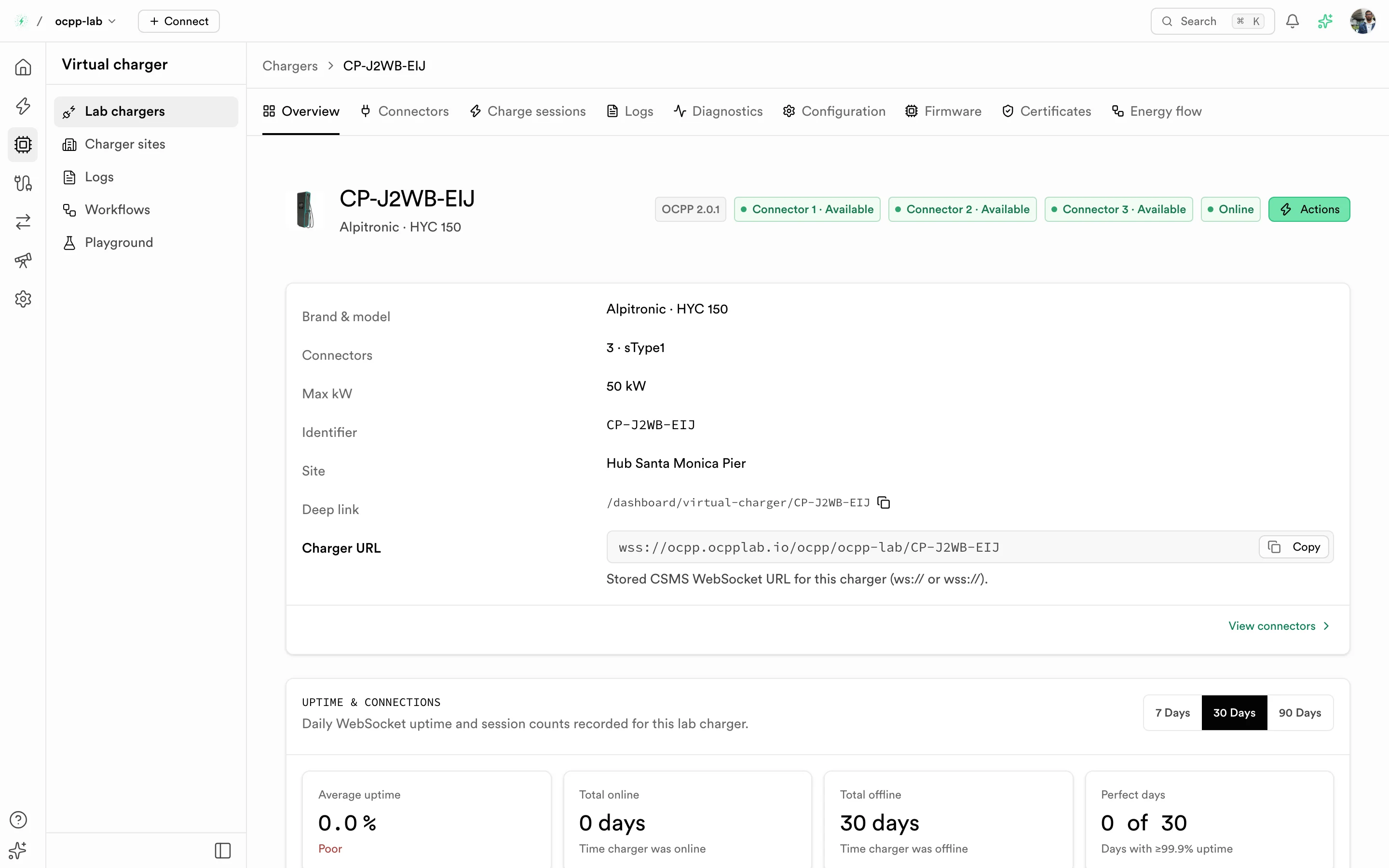1389x868 pixels.
Task: Click the 50 kW value
Action: point(626,386)
